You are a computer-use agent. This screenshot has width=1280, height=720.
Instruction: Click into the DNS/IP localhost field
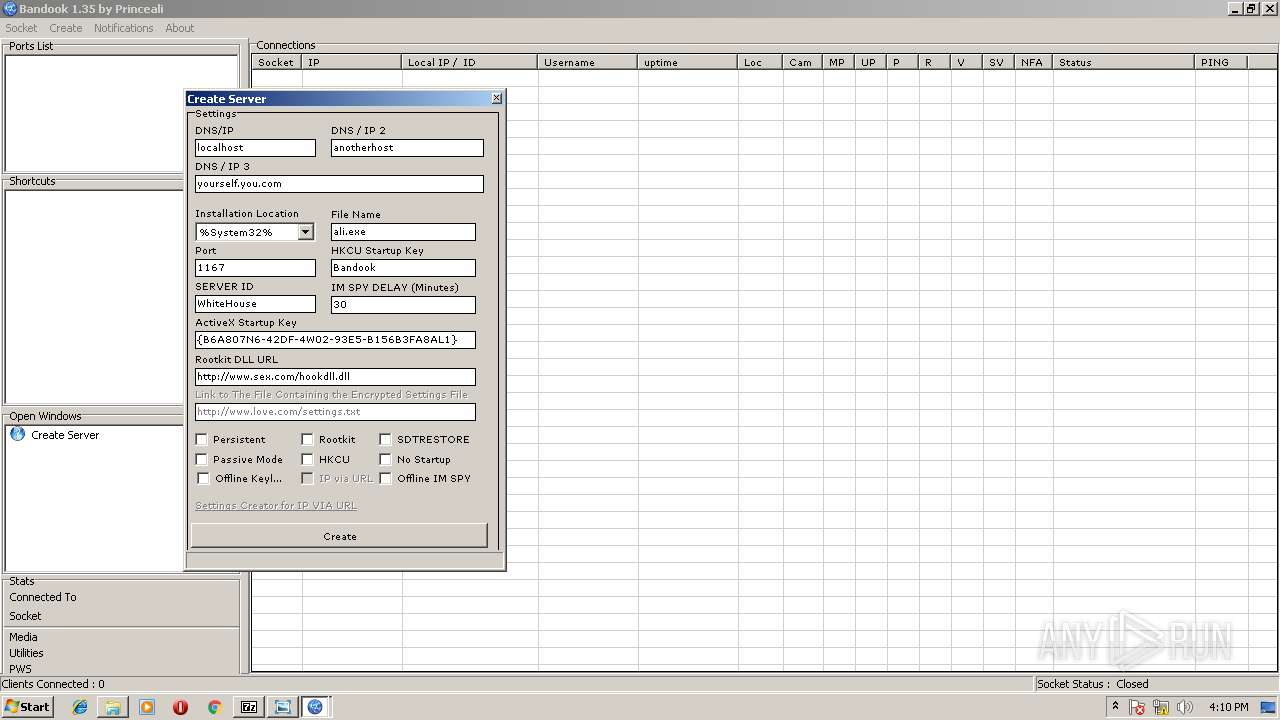(255, 148)
